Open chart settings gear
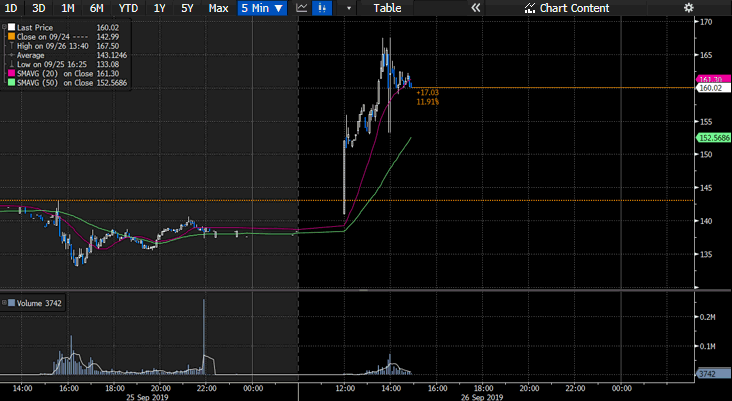732x401 pixels. 689,8
